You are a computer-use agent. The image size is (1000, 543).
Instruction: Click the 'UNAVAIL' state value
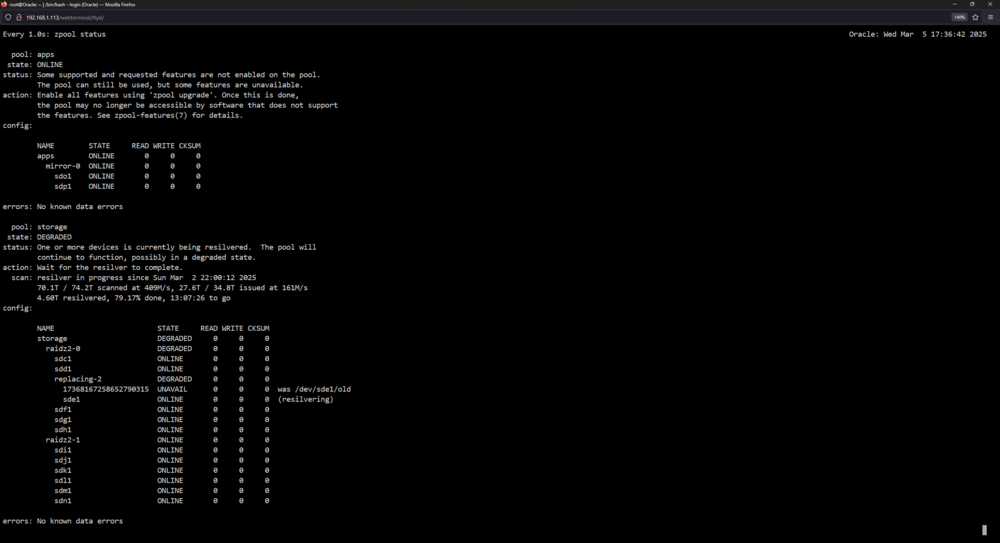click(172, 389)
